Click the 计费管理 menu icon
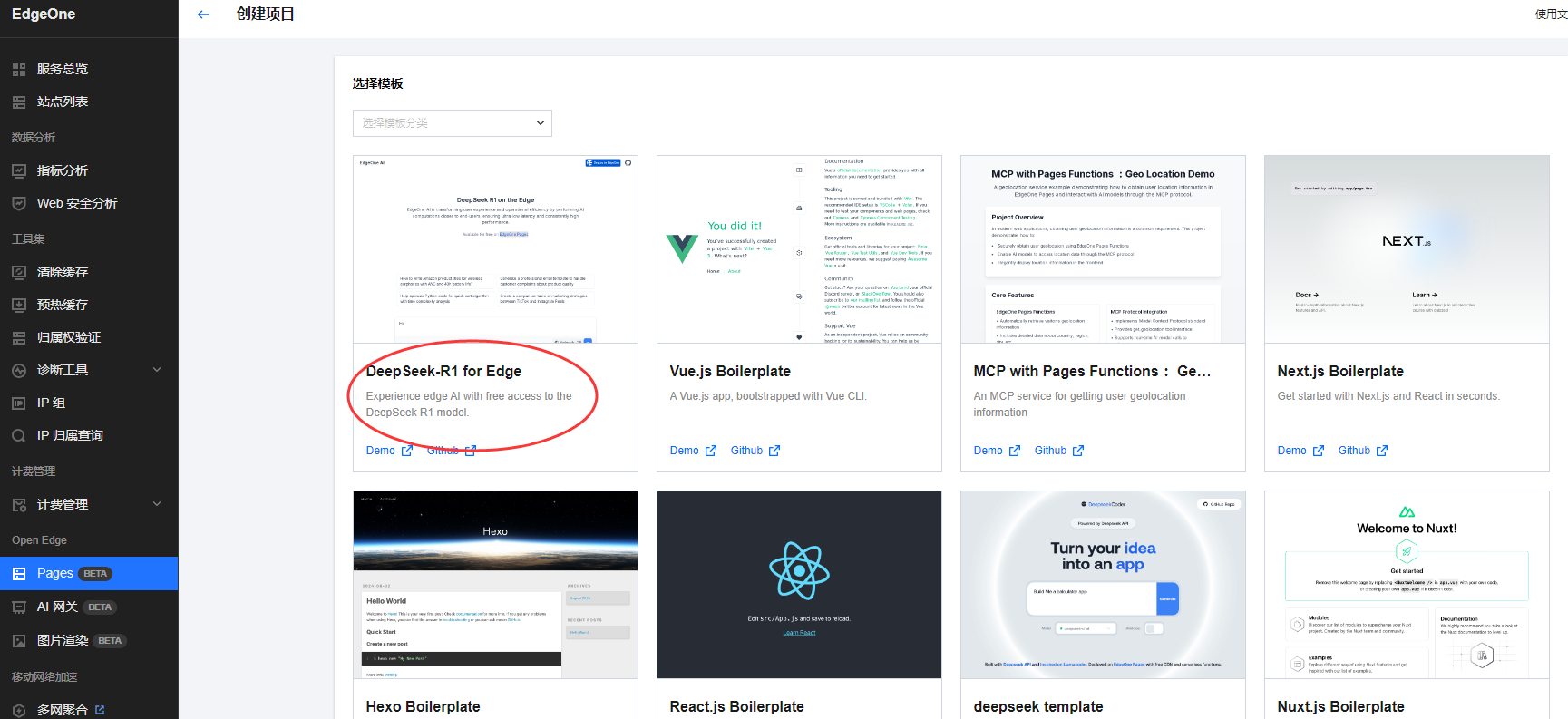Image resolution: width=1568 pixels, height=719 pixels. tap(19, 504)
